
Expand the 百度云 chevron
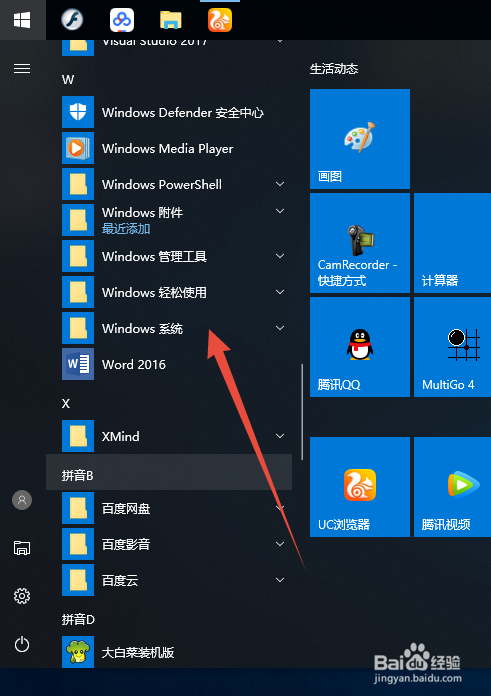pyautogui.click(x=280, y=580)
